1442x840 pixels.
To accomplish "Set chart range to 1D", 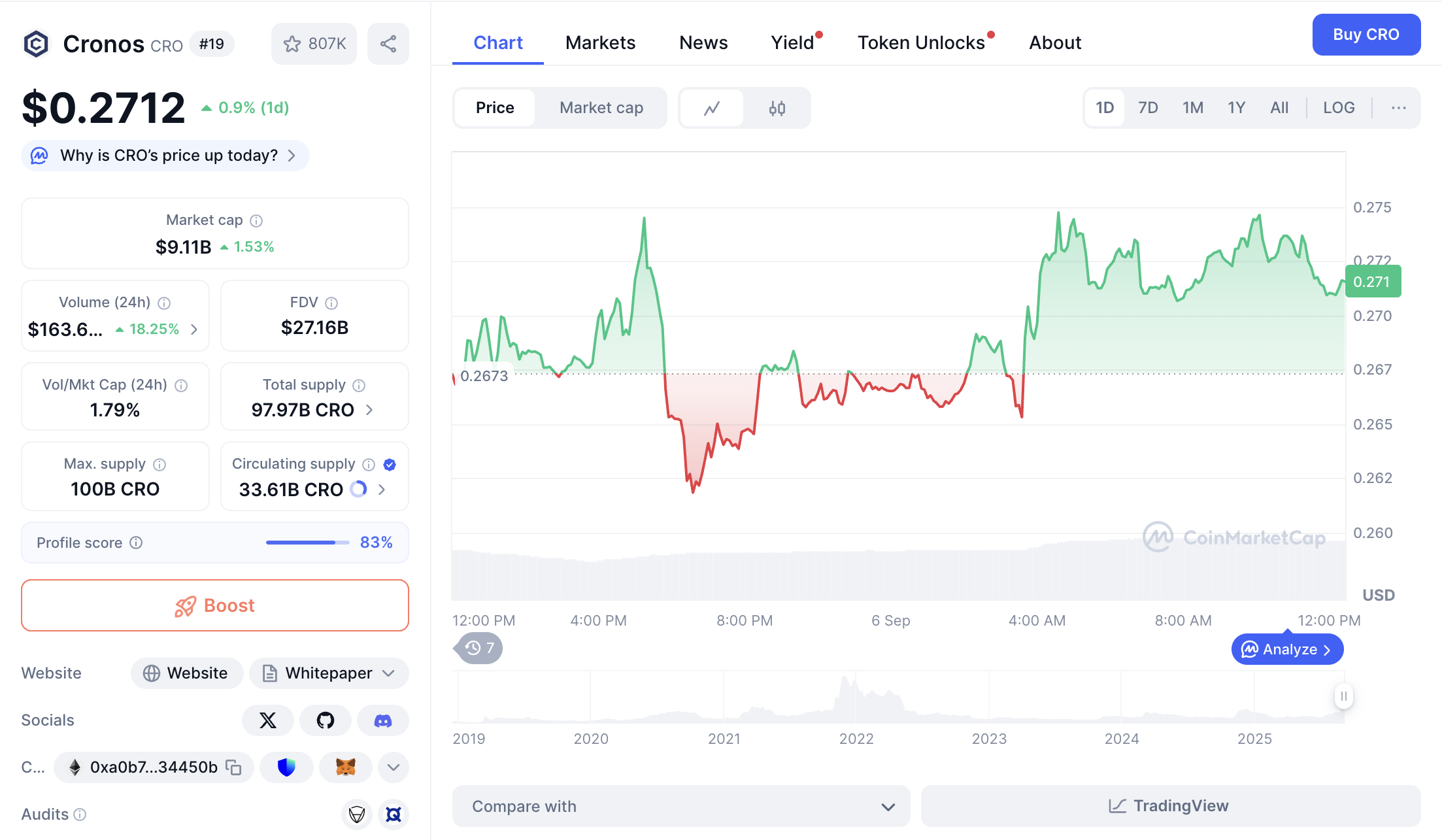I will point(1105,108).
